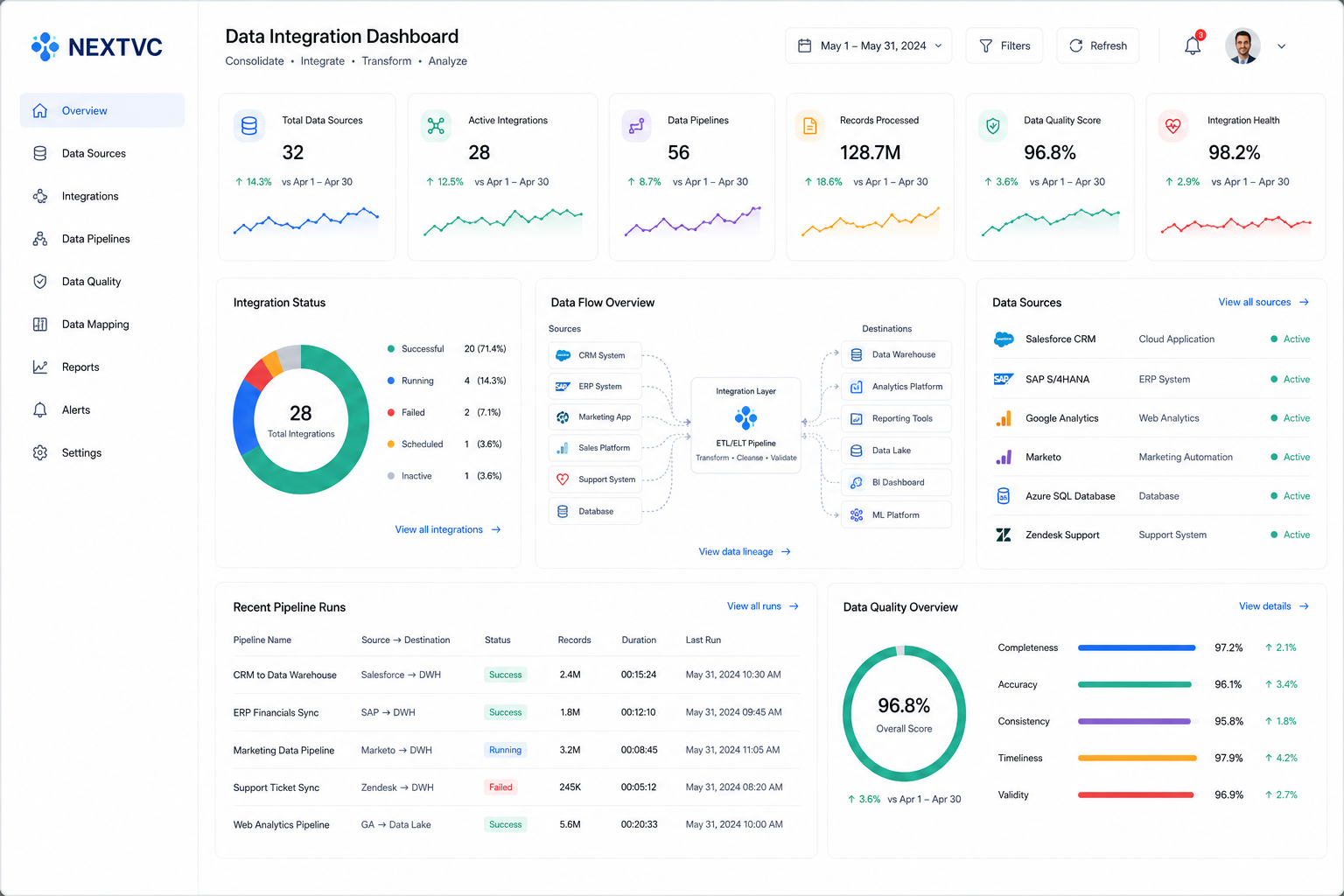Expand the user account menu chevron
This screenshot has width=1344, height=896.
click(x=1282, y=46)
